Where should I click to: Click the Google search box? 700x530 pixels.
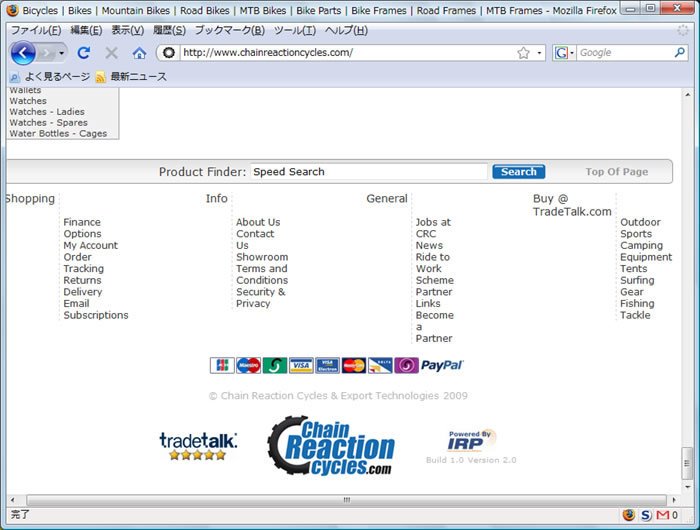[625, 53]
